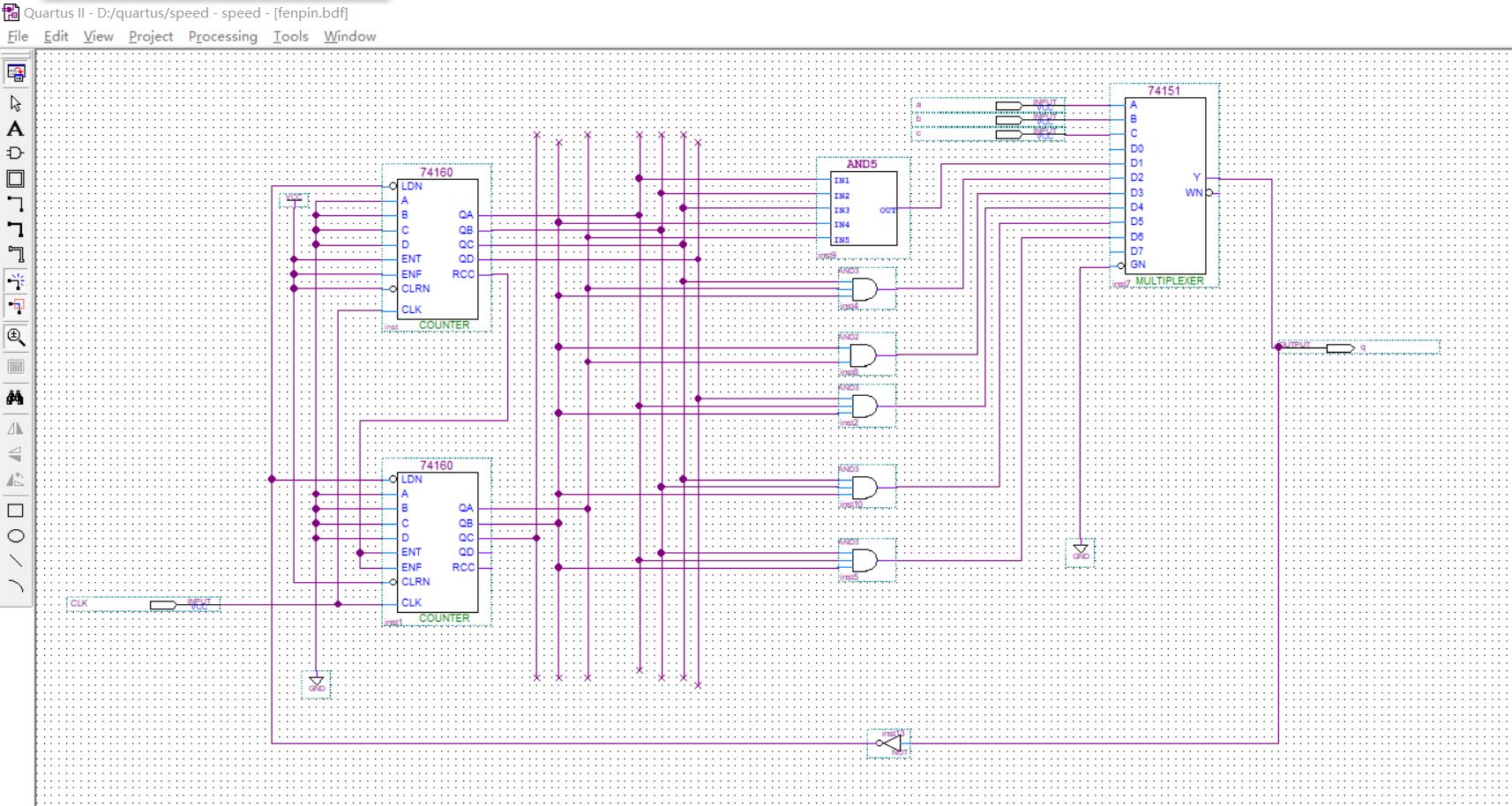Activate the Zoom tool magnifier
This screenshot has height=806, width=1512.
(x=15, y=337)
